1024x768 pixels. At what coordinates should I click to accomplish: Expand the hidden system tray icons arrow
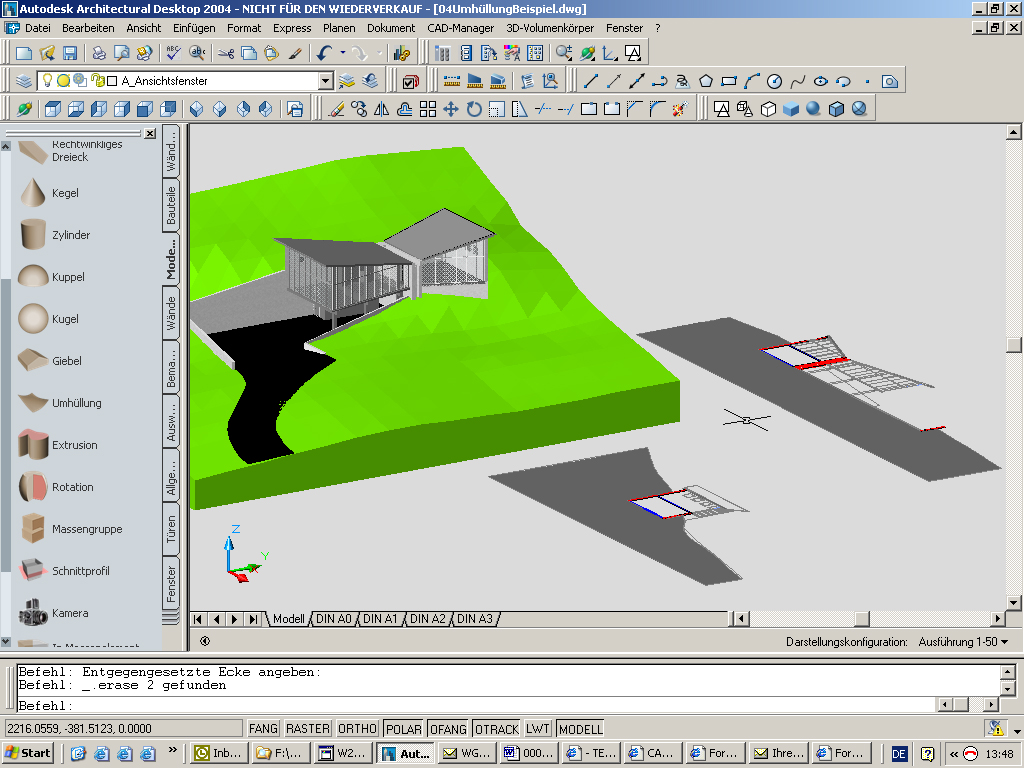click(953, 754)
